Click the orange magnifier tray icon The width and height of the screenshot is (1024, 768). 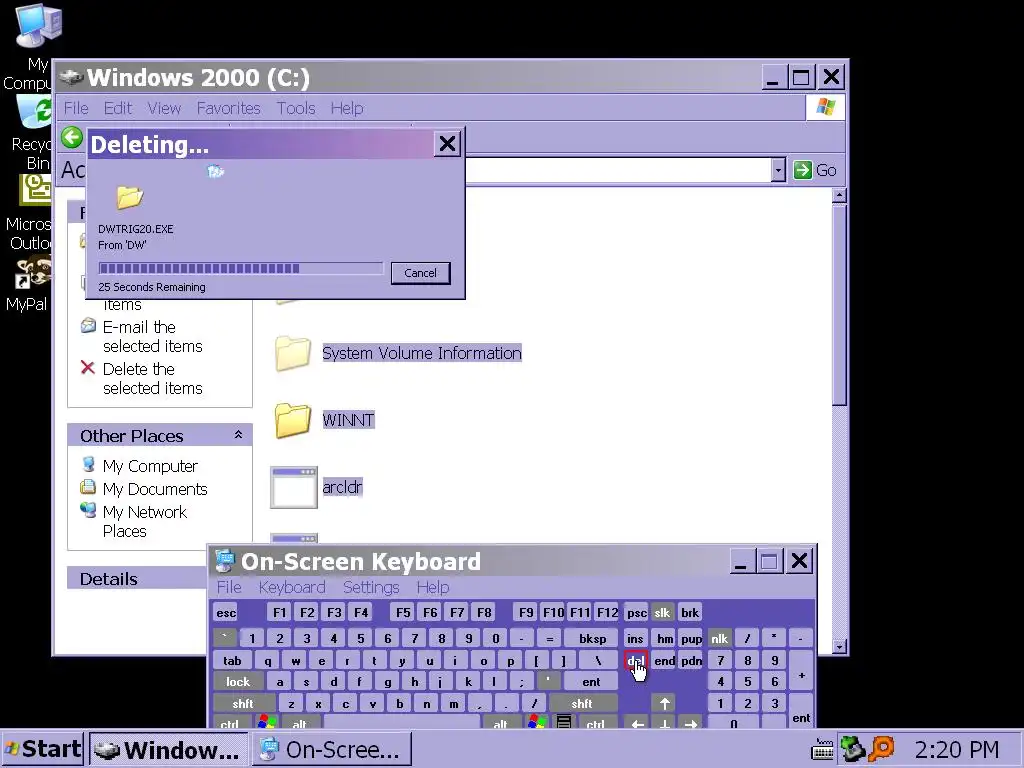(881, 748)
